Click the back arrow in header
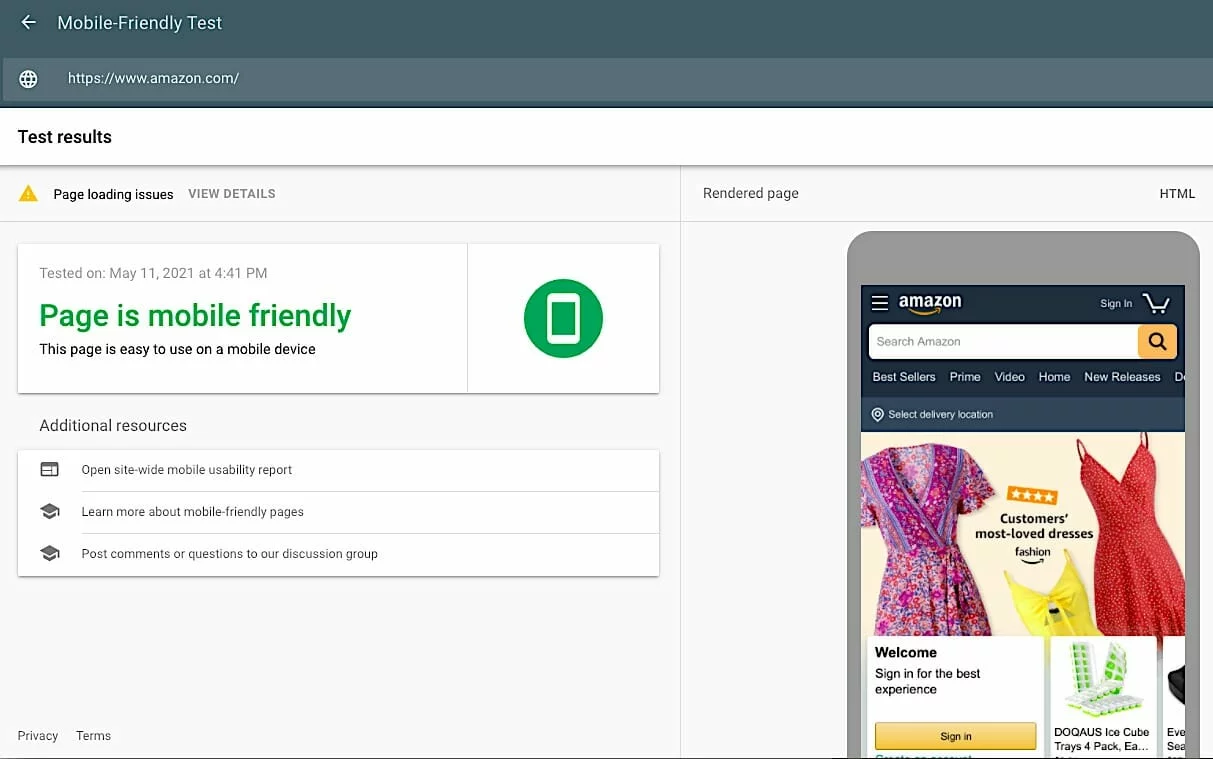1213x759 pixels. pyautogui.click(x=28, y=22)
